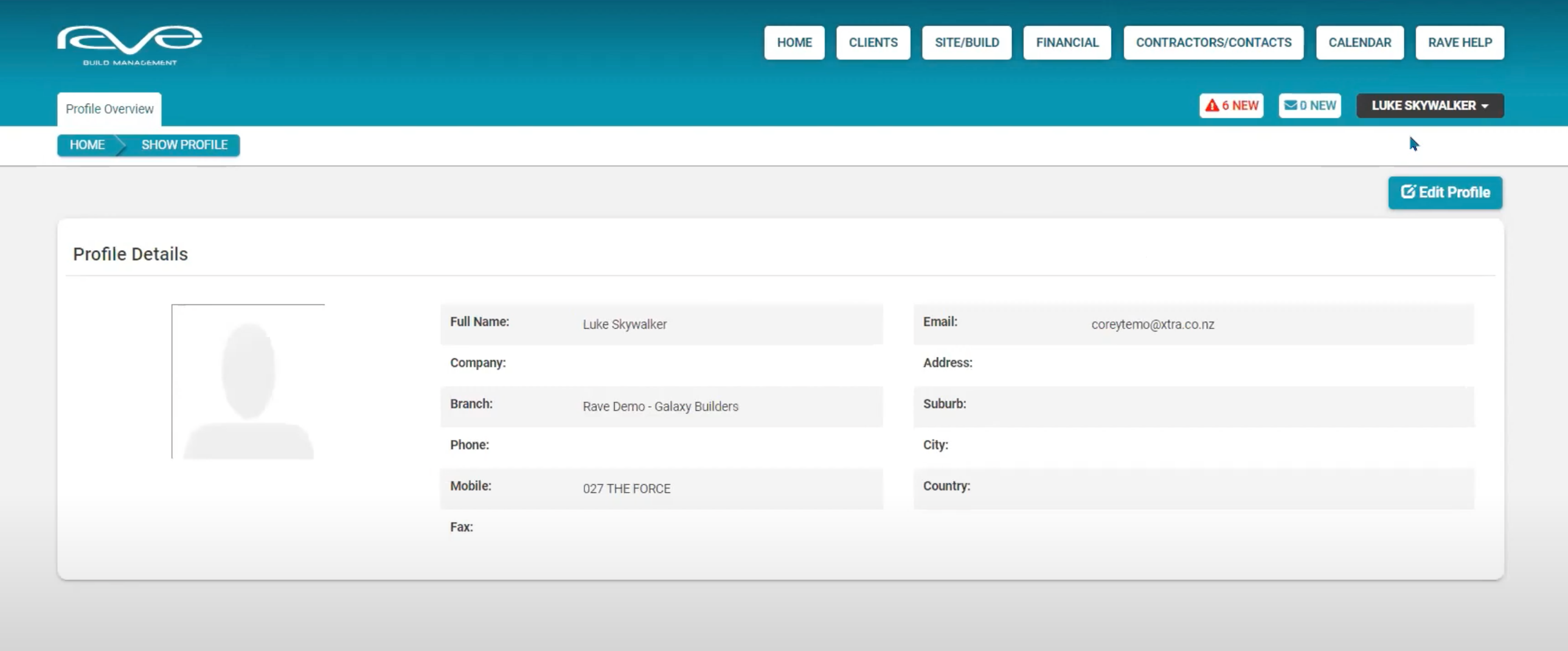Click the profile avatar placeholder image
Image resolution: width=1568 pixels, height=651 pixels.
[x=248, y=382]
